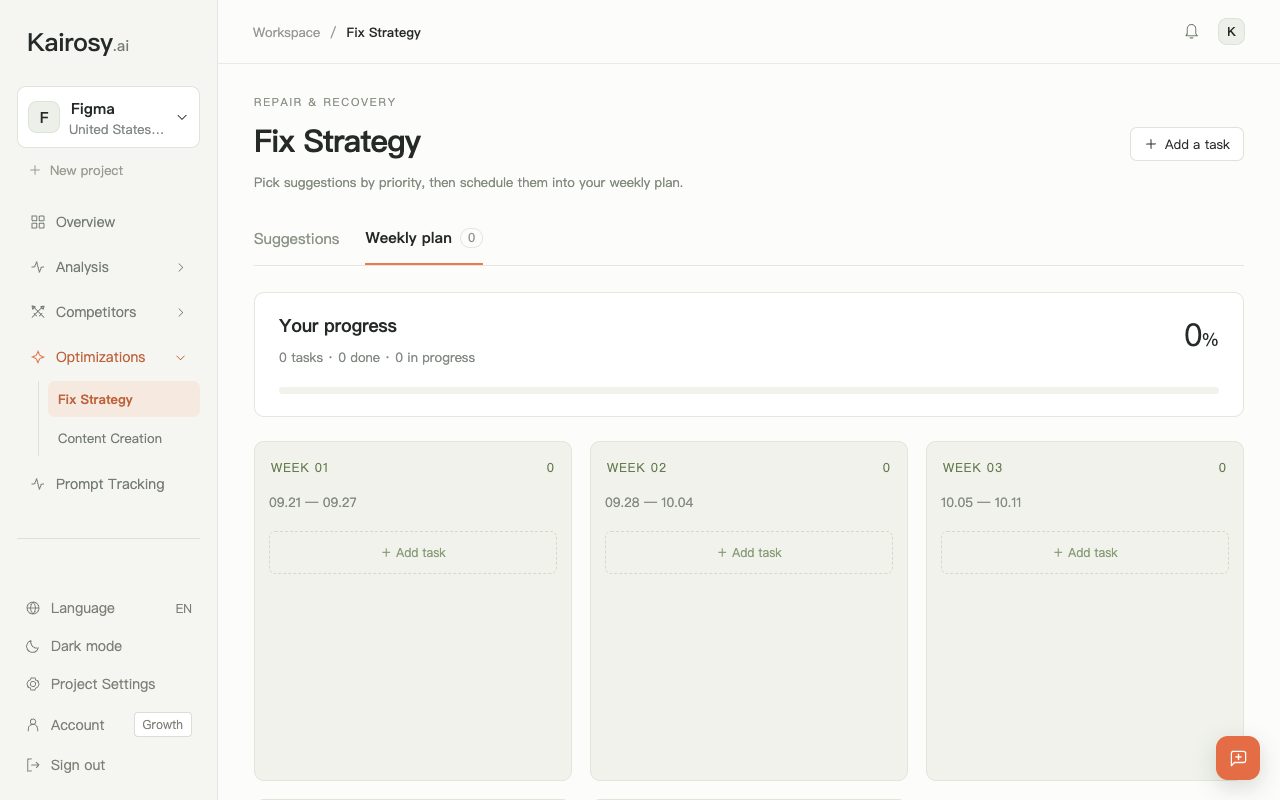This screenshot has height=800, width=1280.
Task: Open Project Settings label
Action: coord(103,684)
